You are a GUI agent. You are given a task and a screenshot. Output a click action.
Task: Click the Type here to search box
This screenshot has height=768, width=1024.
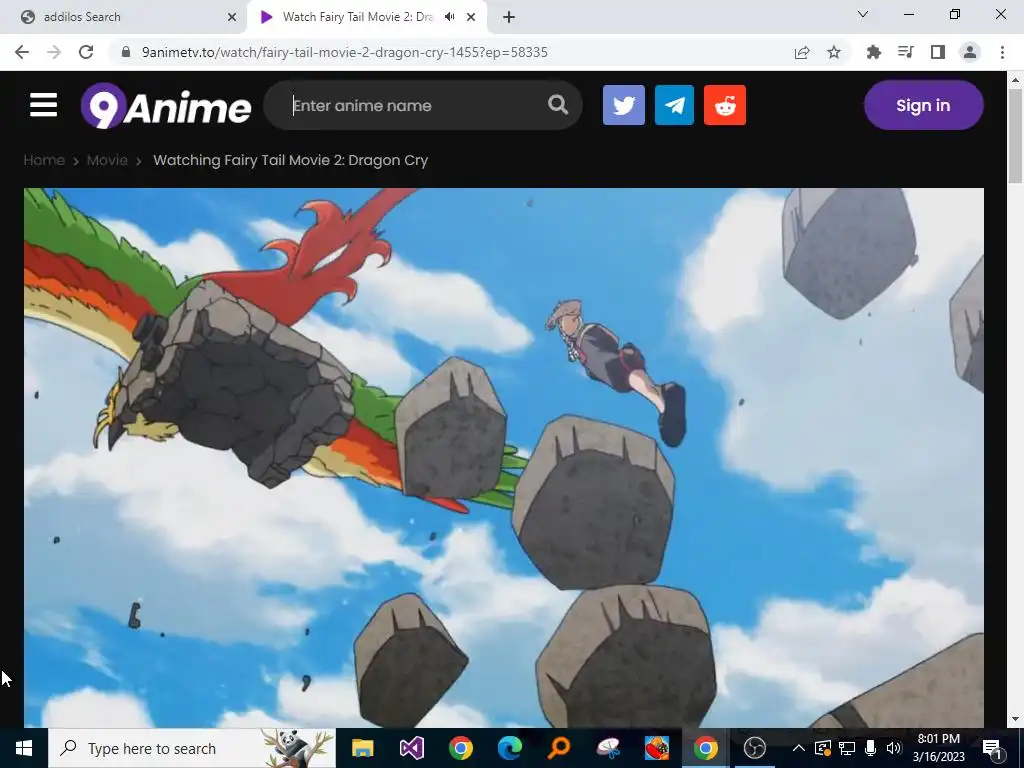tap(191, 748)
